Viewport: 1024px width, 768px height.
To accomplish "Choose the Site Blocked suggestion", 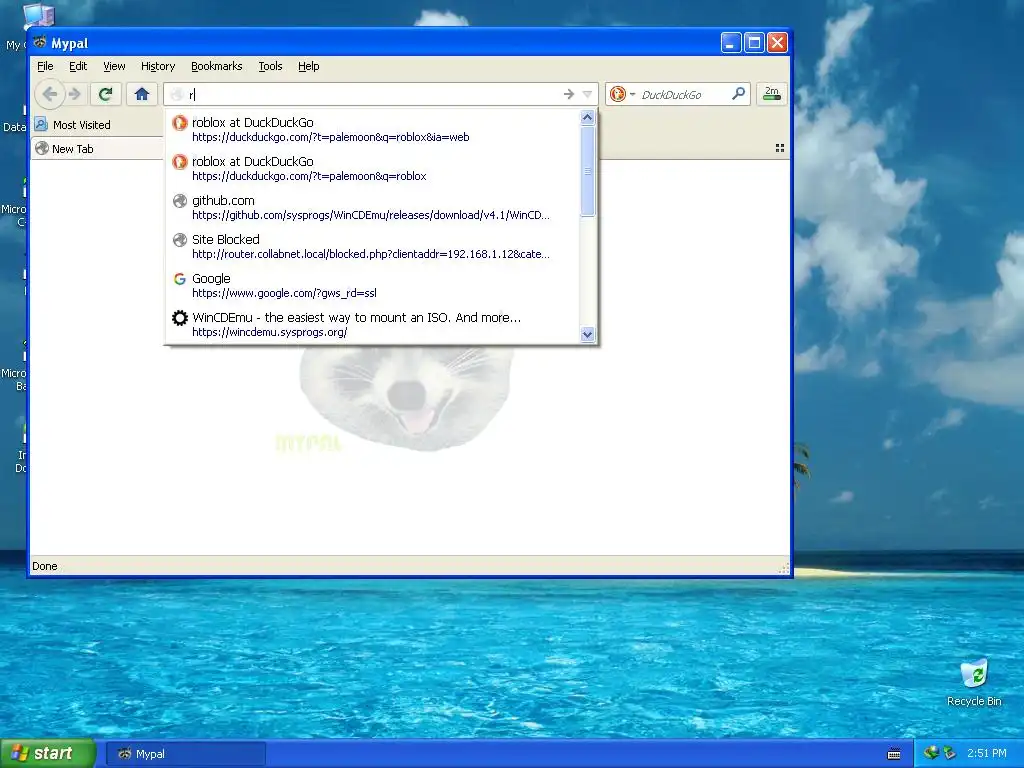I will (372, 246).
